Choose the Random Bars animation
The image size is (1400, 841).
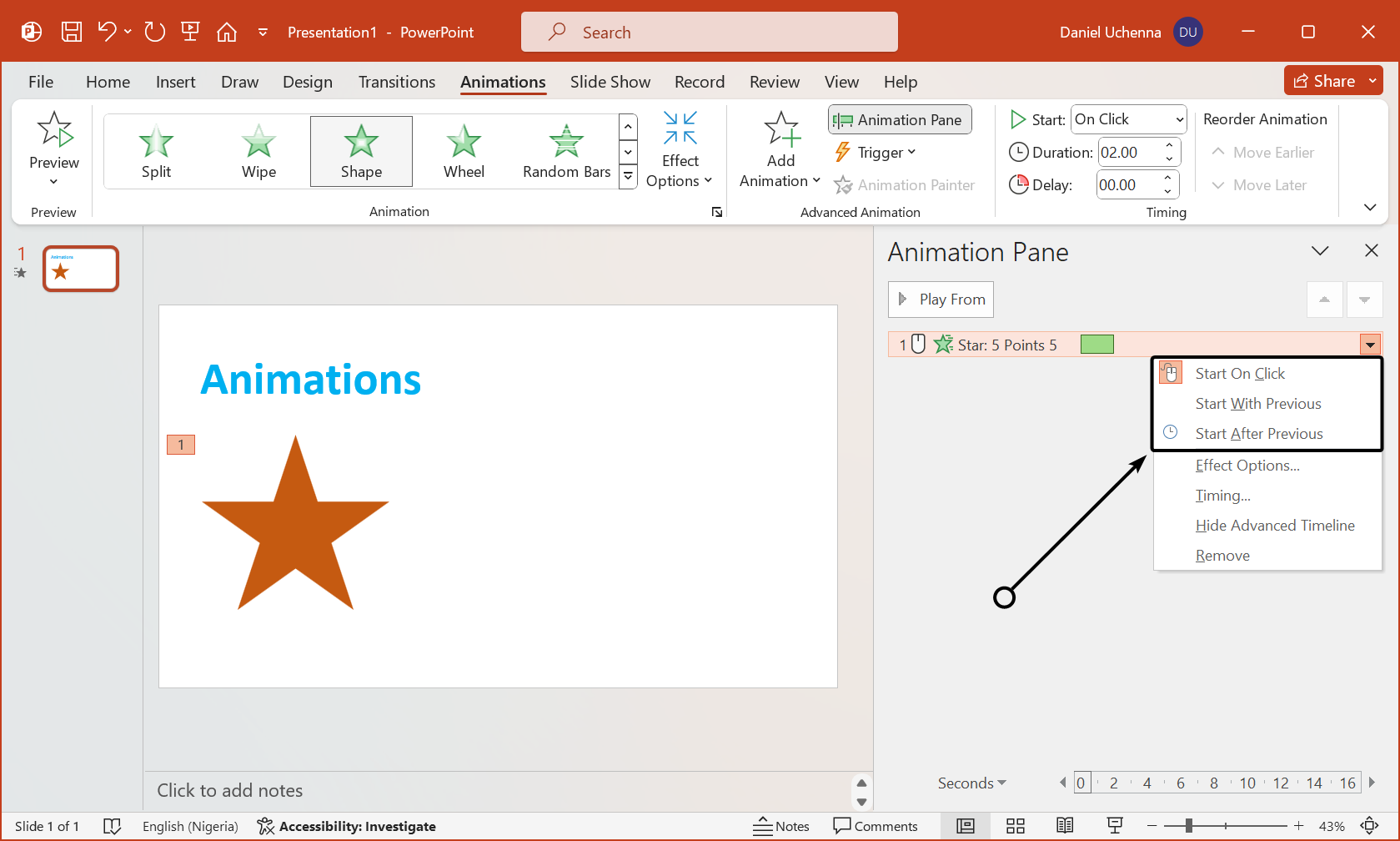click(x=566, y=151)
